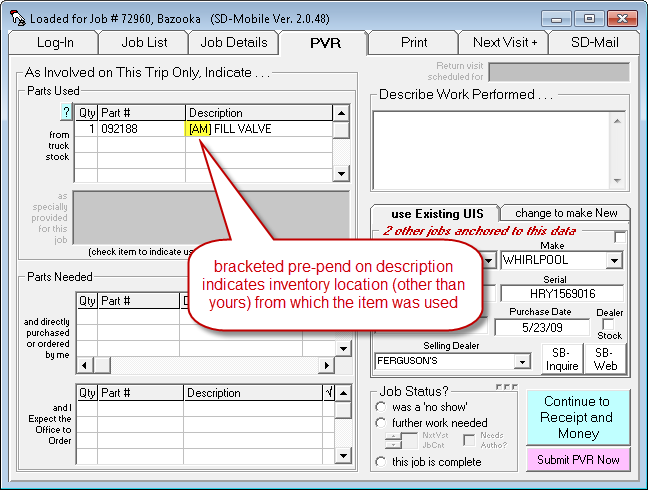Open the Selling Dealer dropdown list
Image resolution: width=648 pixels, height=490 pixels.
pos(522,361)
